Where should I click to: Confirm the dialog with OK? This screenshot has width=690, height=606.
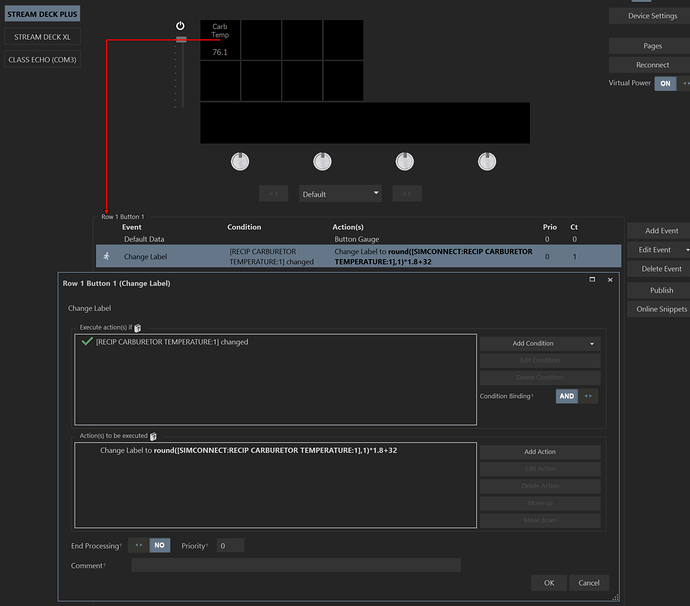pyautogui.click(x=549, y=583)
